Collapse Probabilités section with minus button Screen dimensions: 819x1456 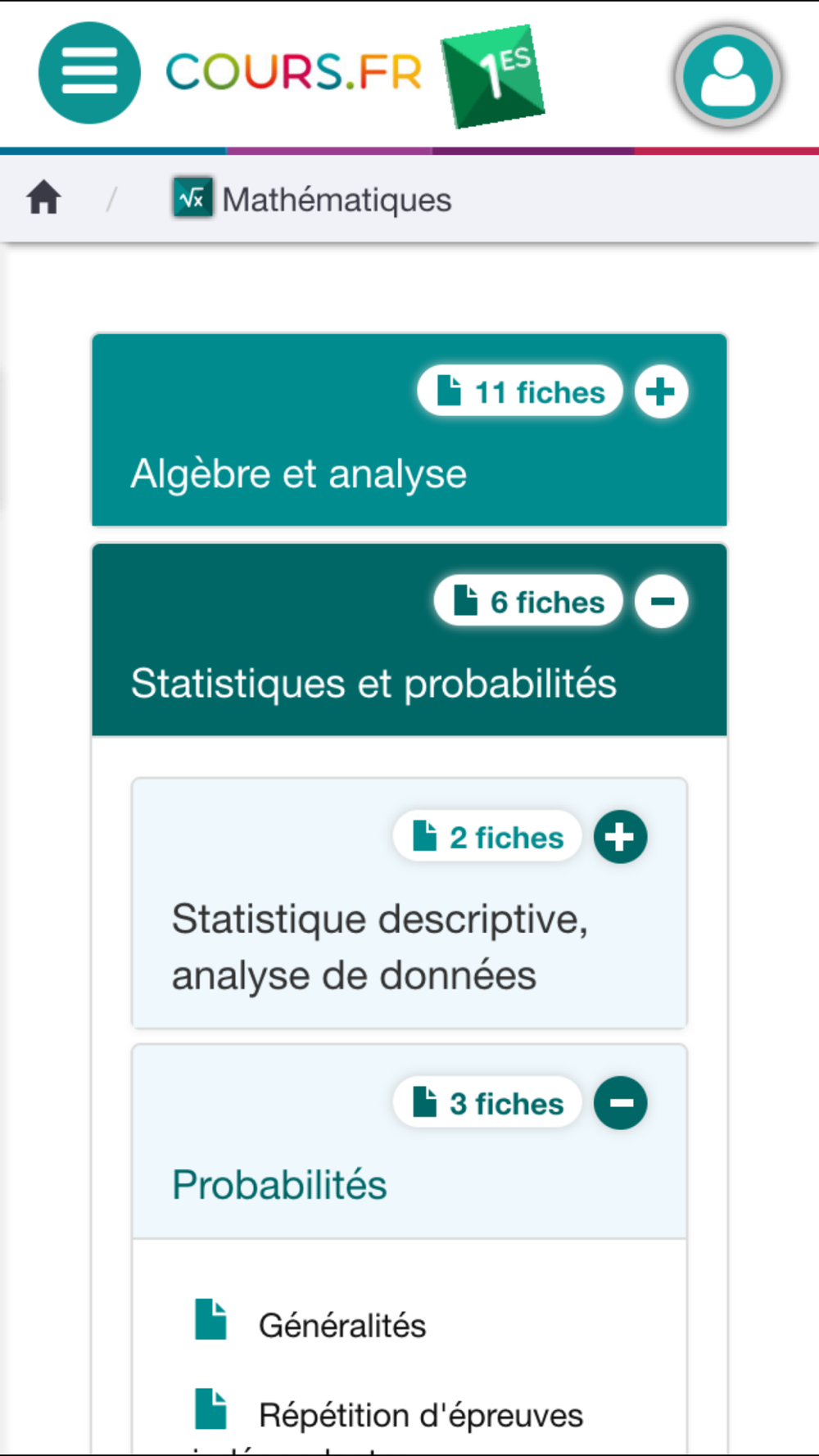[x=620, y=1103]
